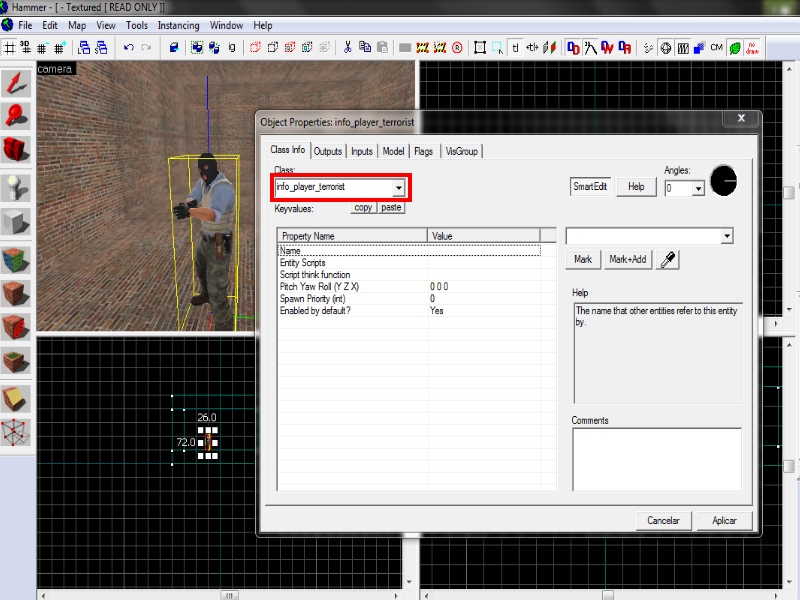Select the Apply Decals target icon
Image resolution: width=800 pixels, height=600 pixels.
[16, 327]
